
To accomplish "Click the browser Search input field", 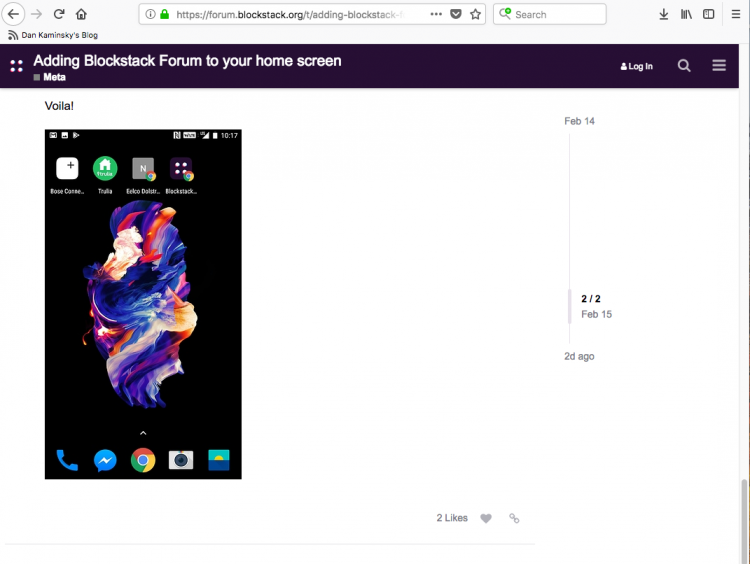I will coord(550,14).
